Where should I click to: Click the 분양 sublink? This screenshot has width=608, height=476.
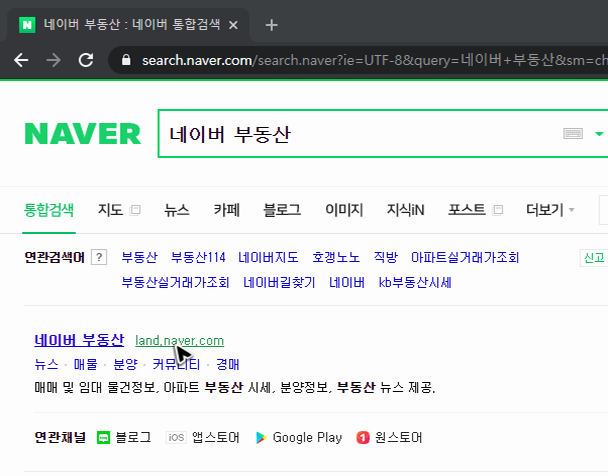tap(125, 364)
